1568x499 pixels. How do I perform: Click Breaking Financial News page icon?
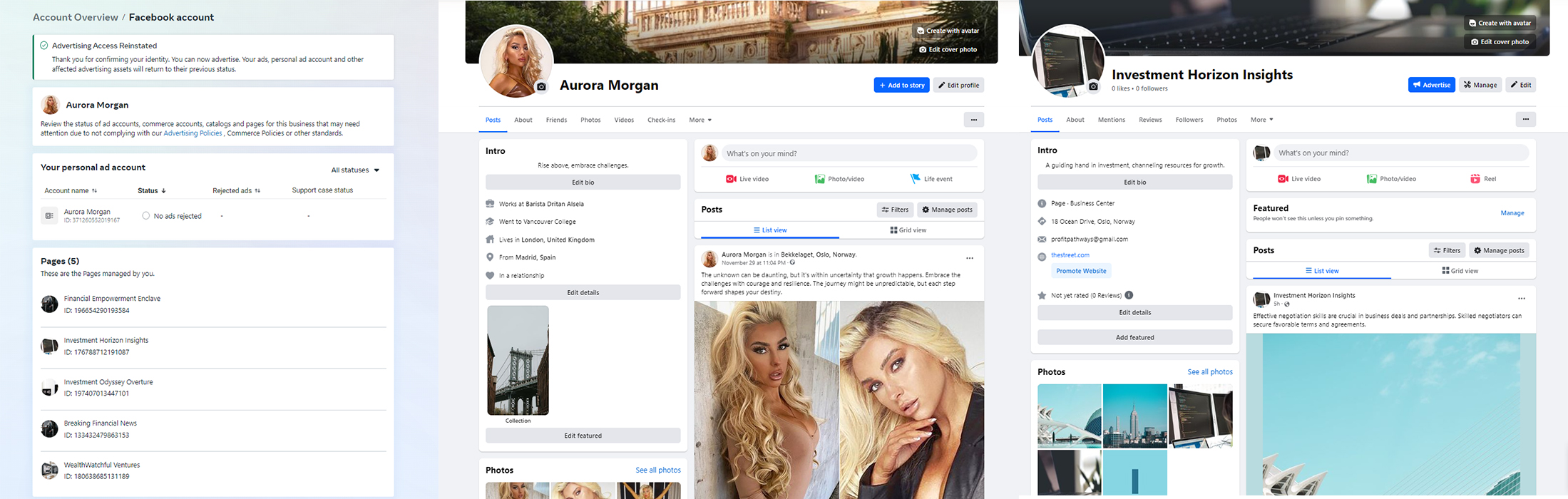click(x=49, y=429)
